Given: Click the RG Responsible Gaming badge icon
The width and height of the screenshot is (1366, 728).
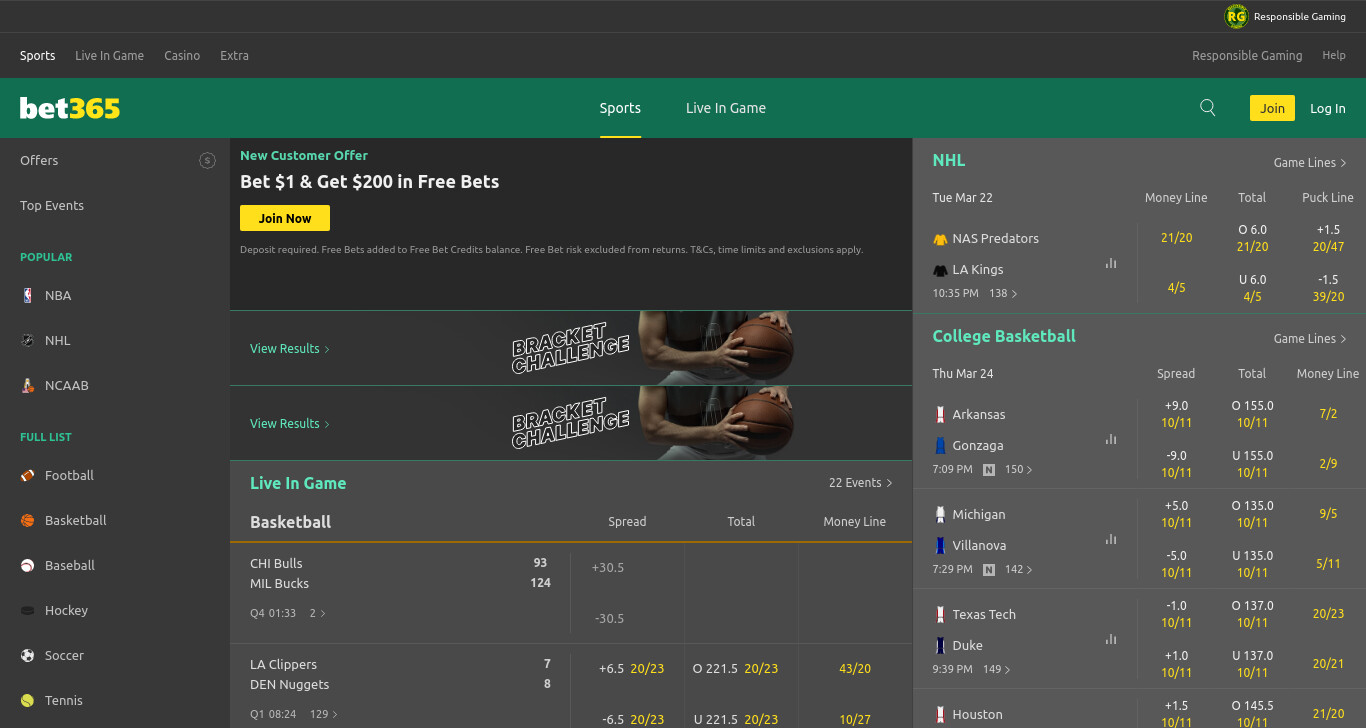Looking at the screenshot, I should [1237, 16].
